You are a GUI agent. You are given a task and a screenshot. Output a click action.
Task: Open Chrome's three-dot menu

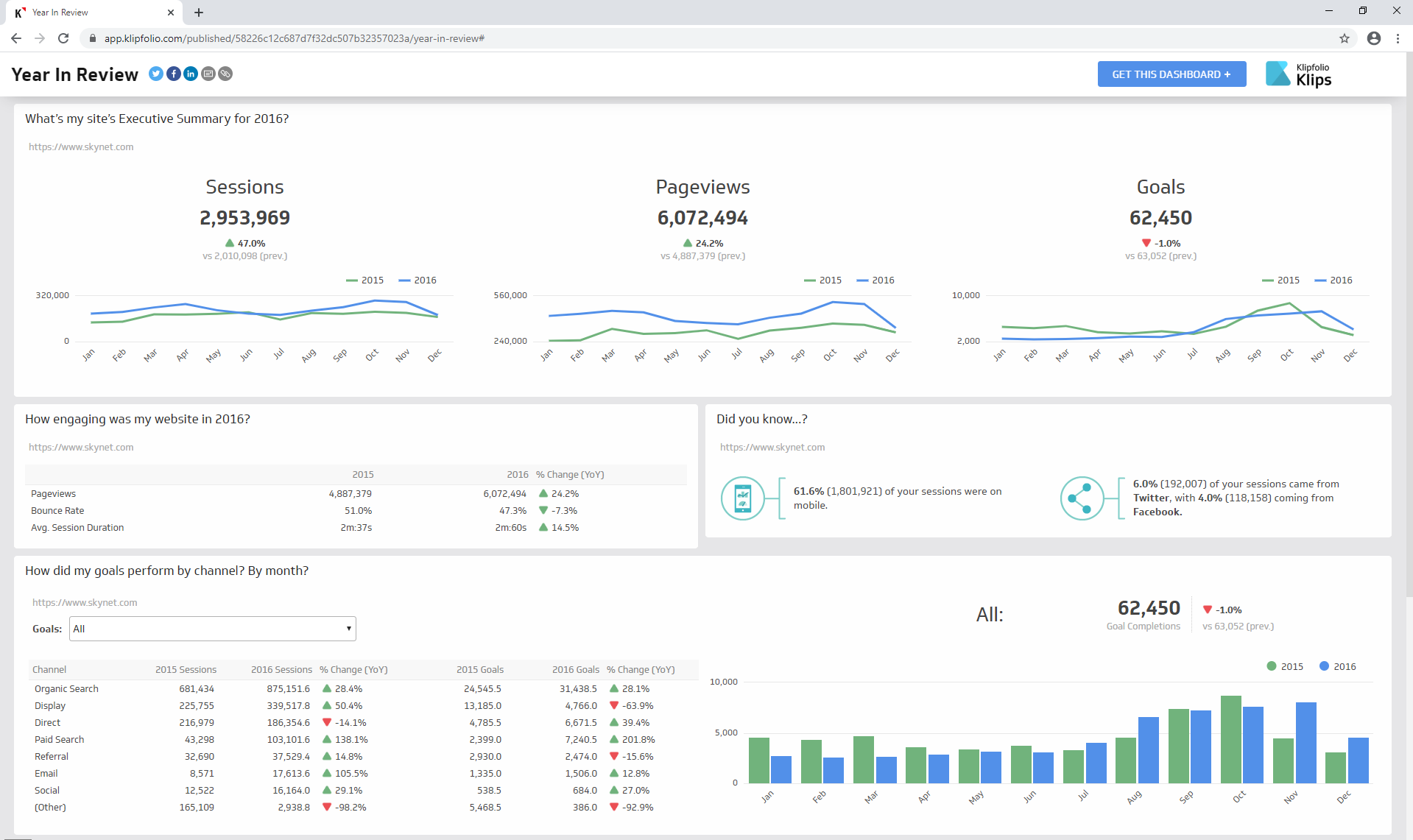click(x=1398, y=38)
